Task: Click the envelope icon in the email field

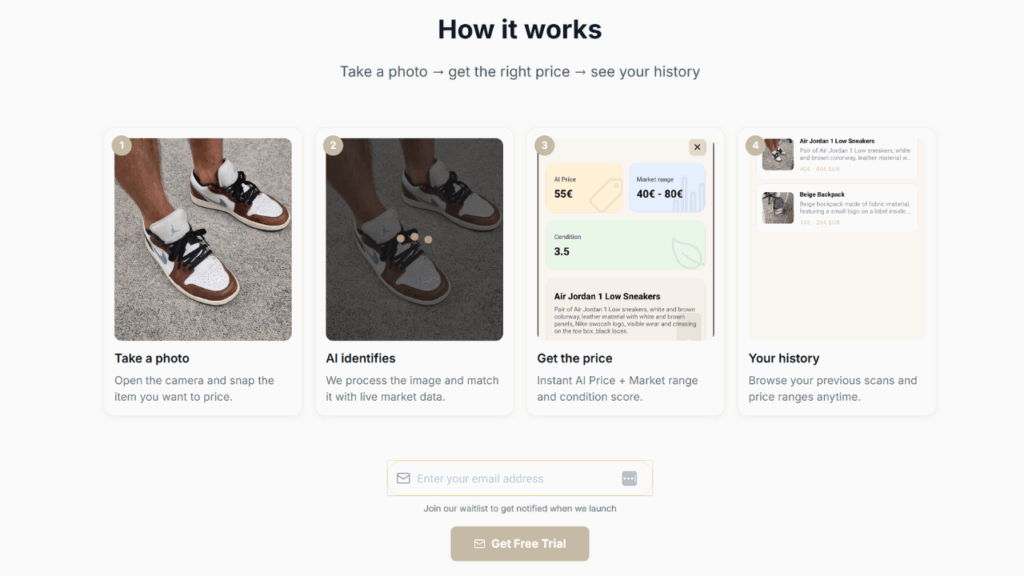Action: [x=403, y=479]
